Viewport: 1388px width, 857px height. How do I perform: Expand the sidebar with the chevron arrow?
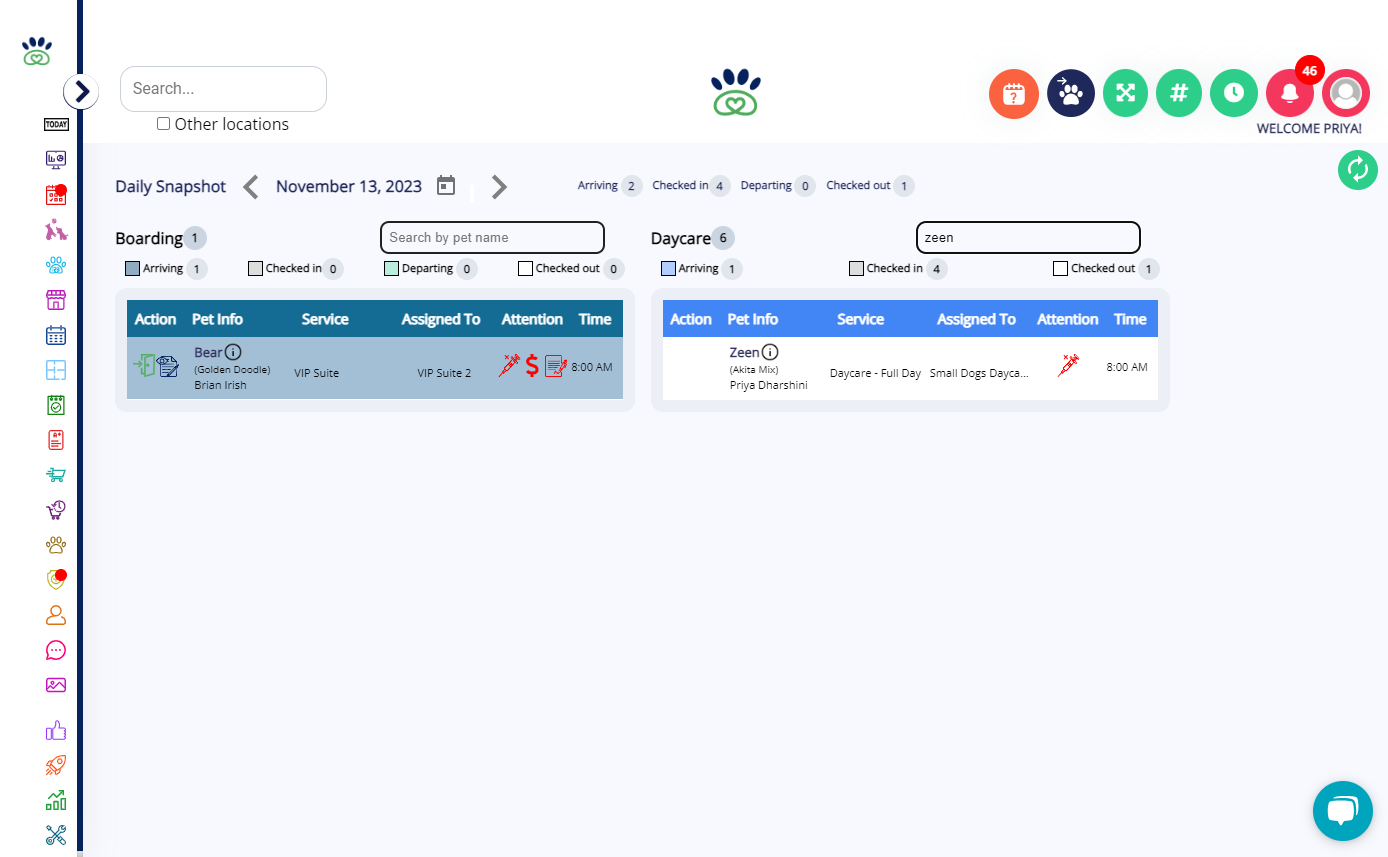coord(81,92)
